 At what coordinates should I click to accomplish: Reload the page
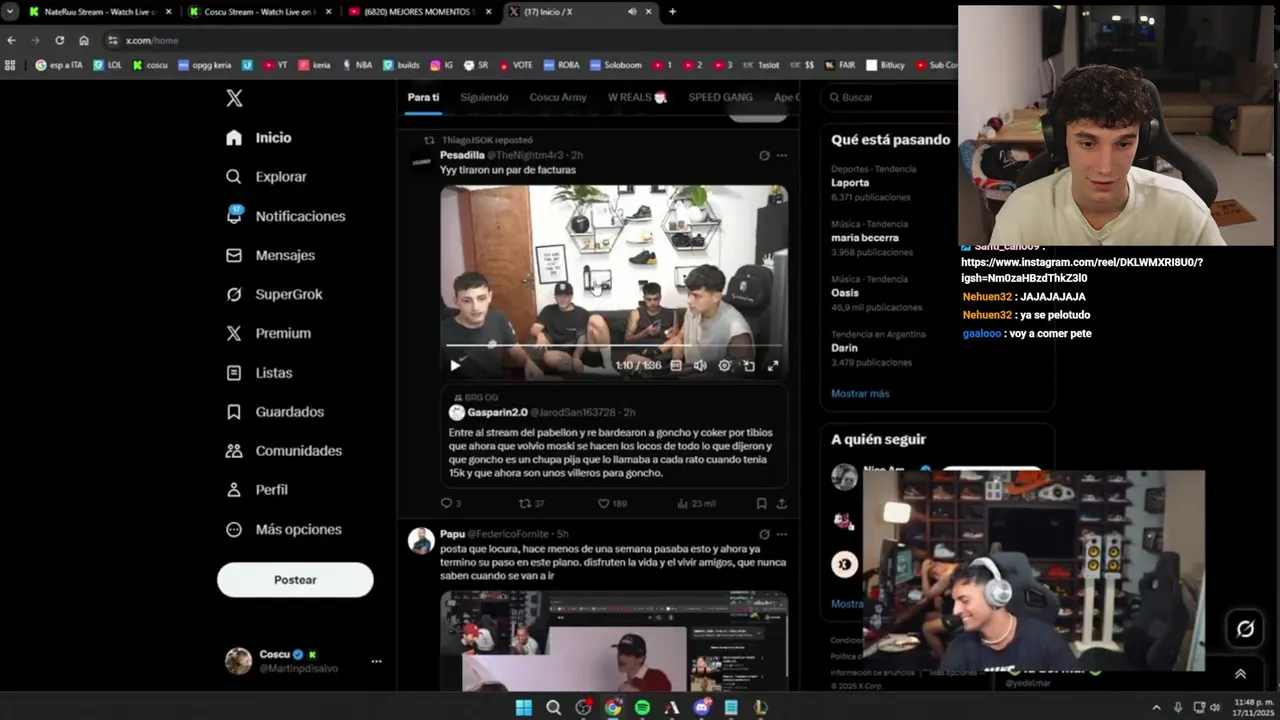pos(59,40)
